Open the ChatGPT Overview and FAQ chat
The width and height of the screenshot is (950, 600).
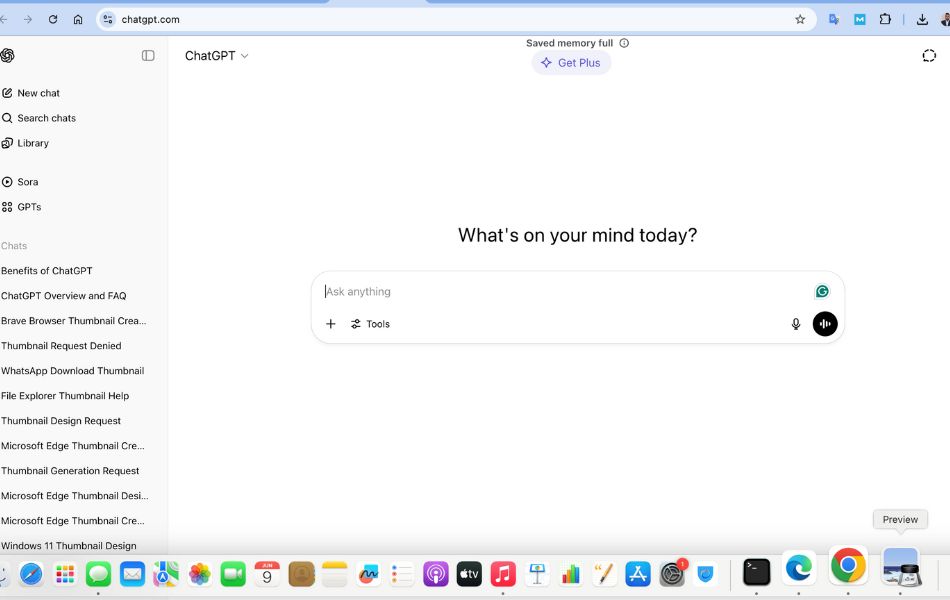coord(64,296)
